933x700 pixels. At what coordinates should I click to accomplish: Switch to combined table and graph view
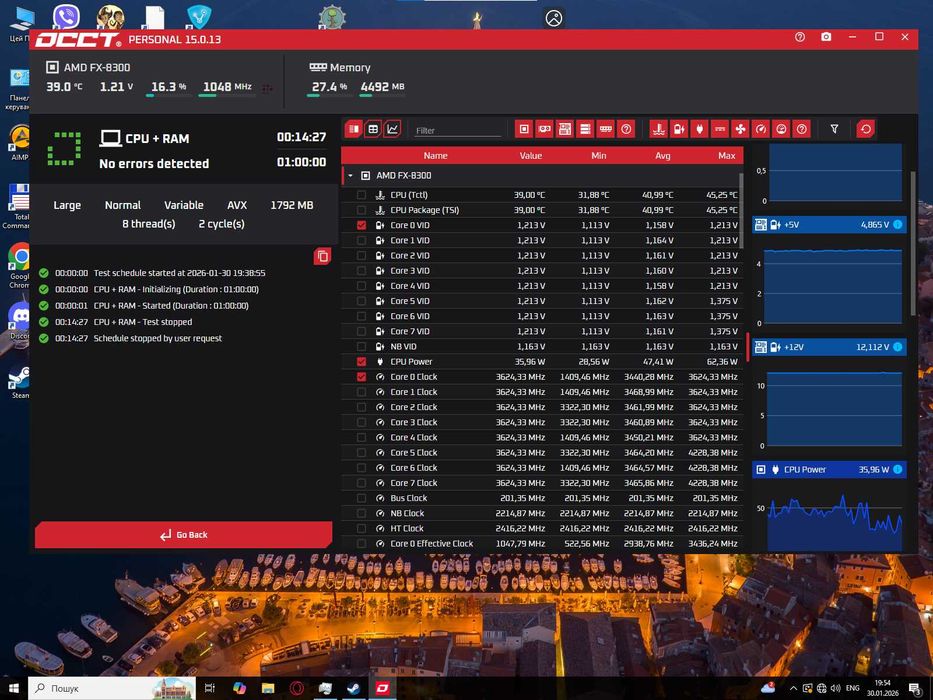[353, 129]
